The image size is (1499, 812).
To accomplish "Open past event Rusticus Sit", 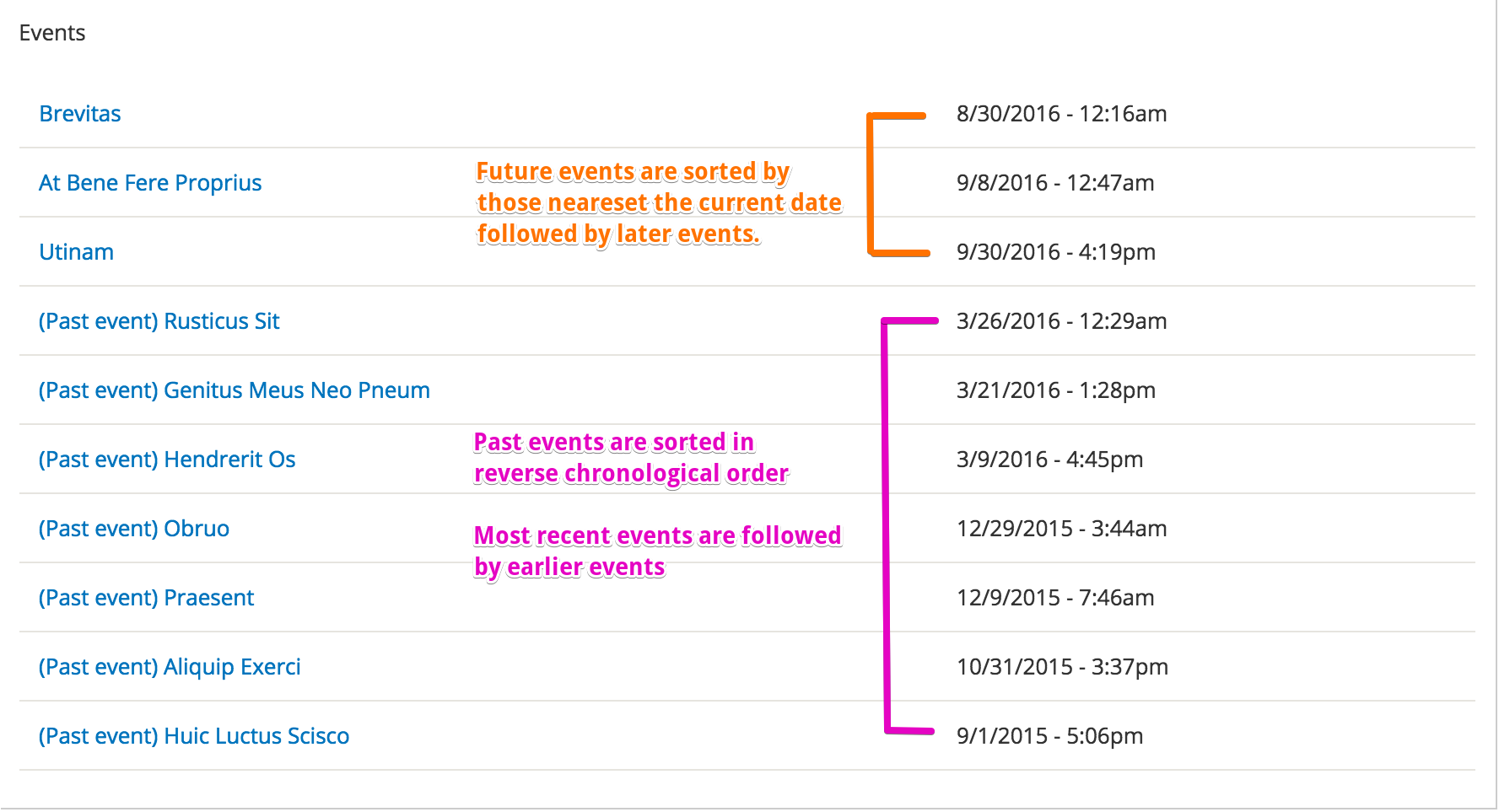I will 159,321.
